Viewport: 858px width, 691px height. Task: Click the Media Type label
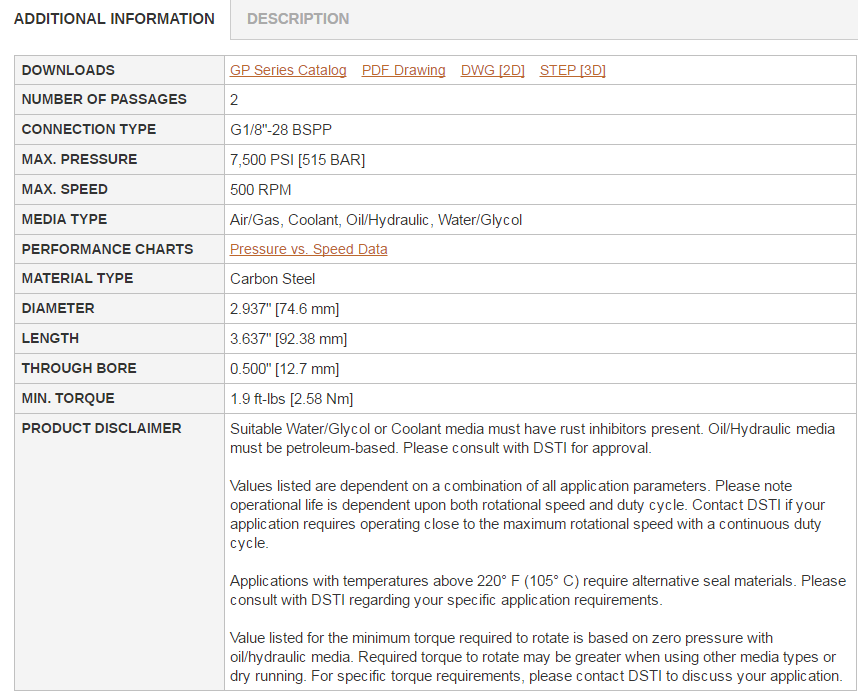pyautogui.click(x=64, y=219)
